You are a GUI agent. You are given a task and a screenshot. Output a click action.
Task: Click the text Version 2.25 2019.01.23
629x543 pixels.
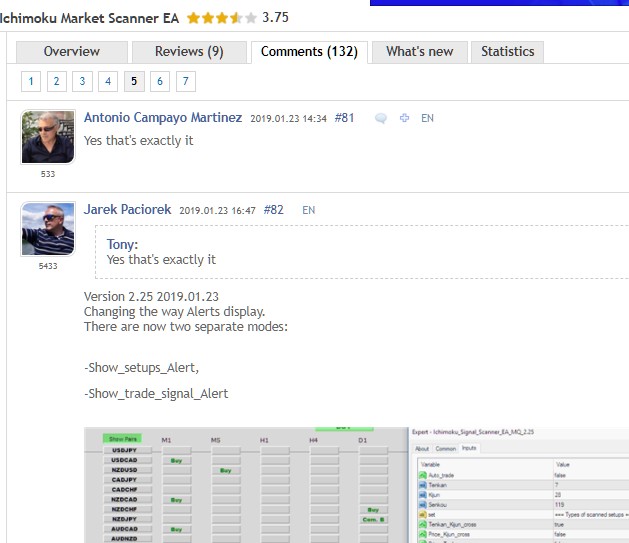151,297
